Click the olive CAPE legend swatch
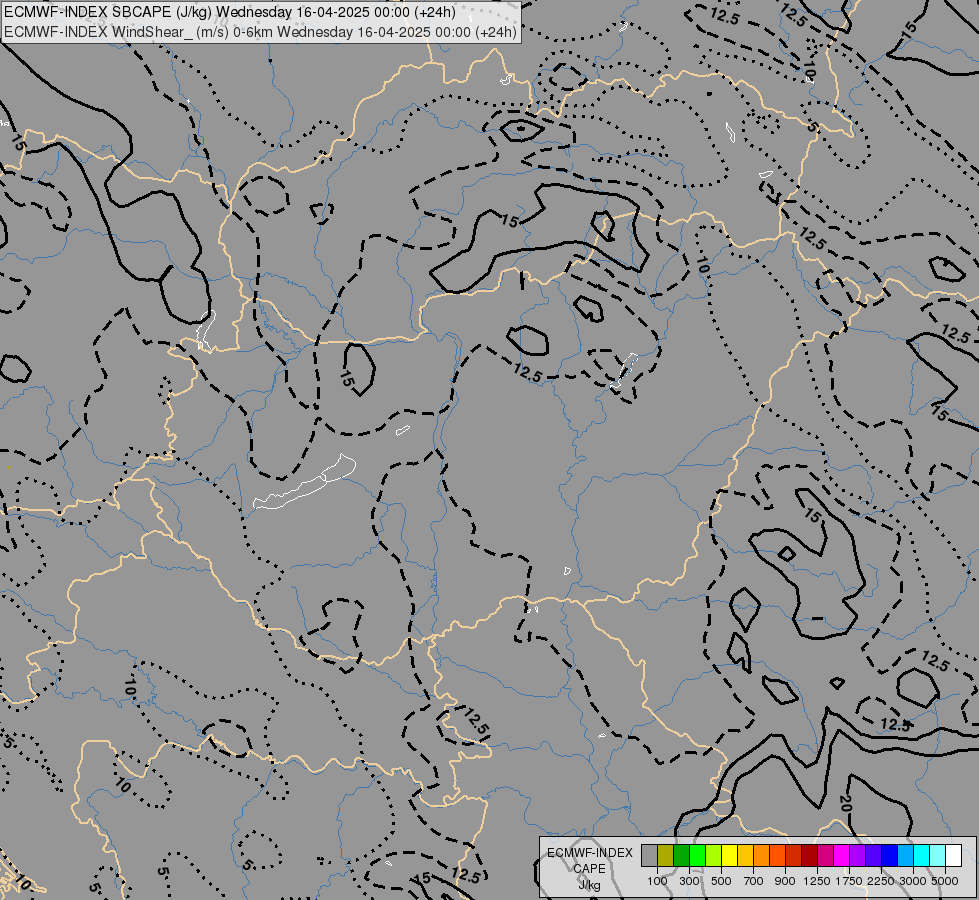Image resolution: width=979 pixels, height=900 pixels. (x=666, y=855)
